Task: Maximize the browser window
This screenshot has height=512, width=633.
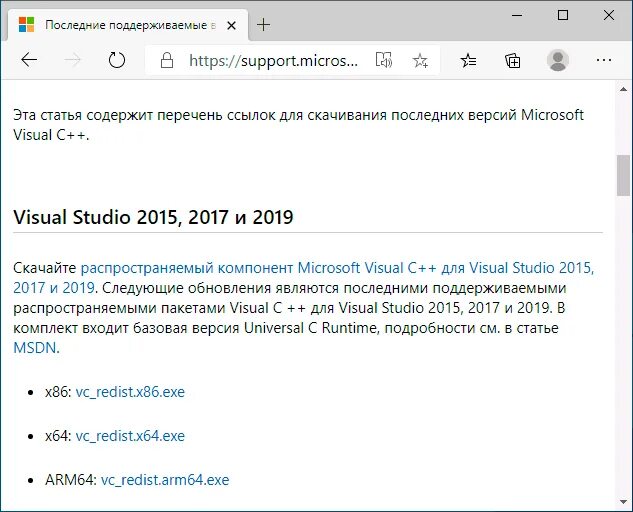Action: (563, 15)
